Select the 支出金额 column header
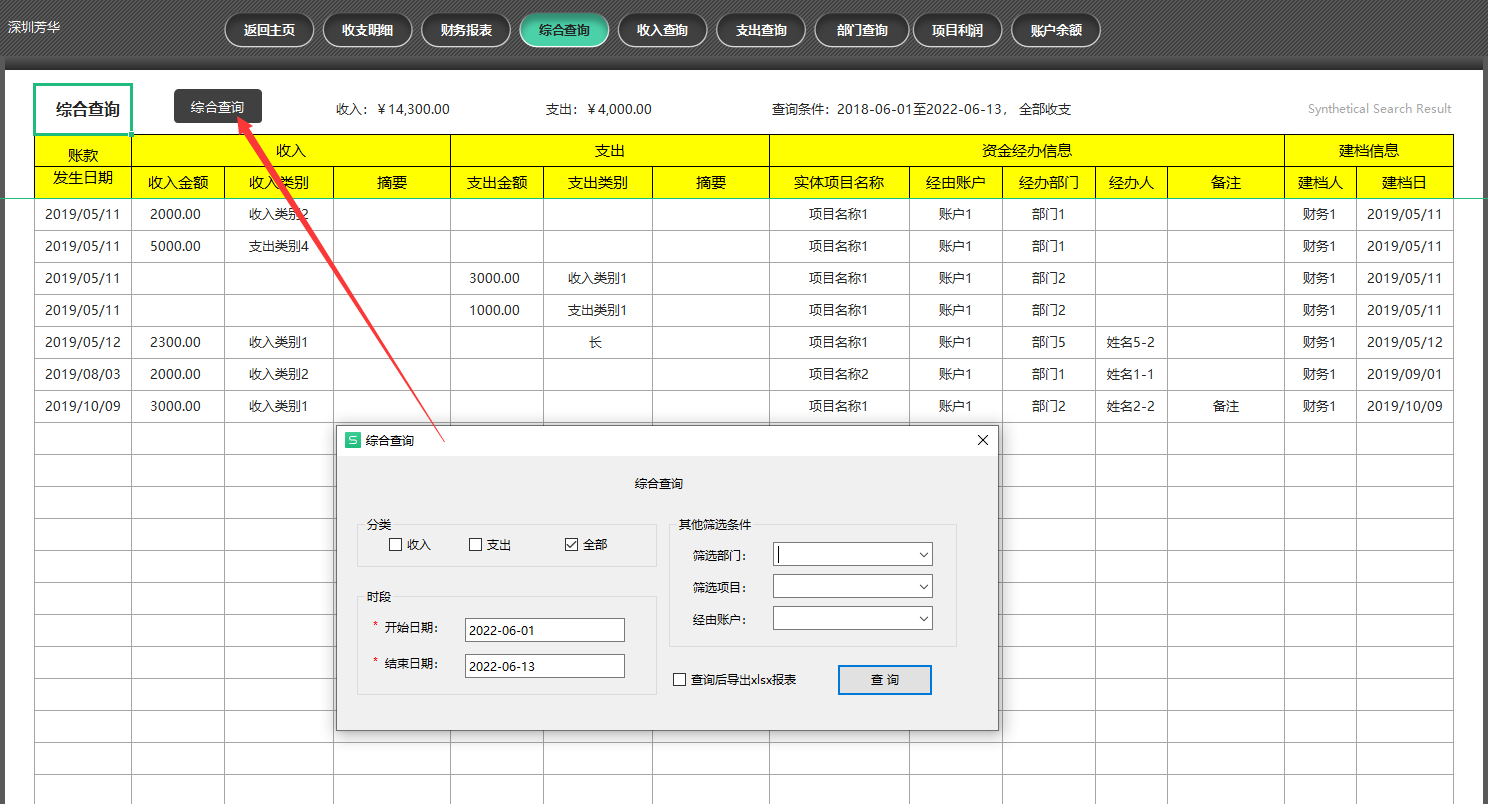 (497, 182)
